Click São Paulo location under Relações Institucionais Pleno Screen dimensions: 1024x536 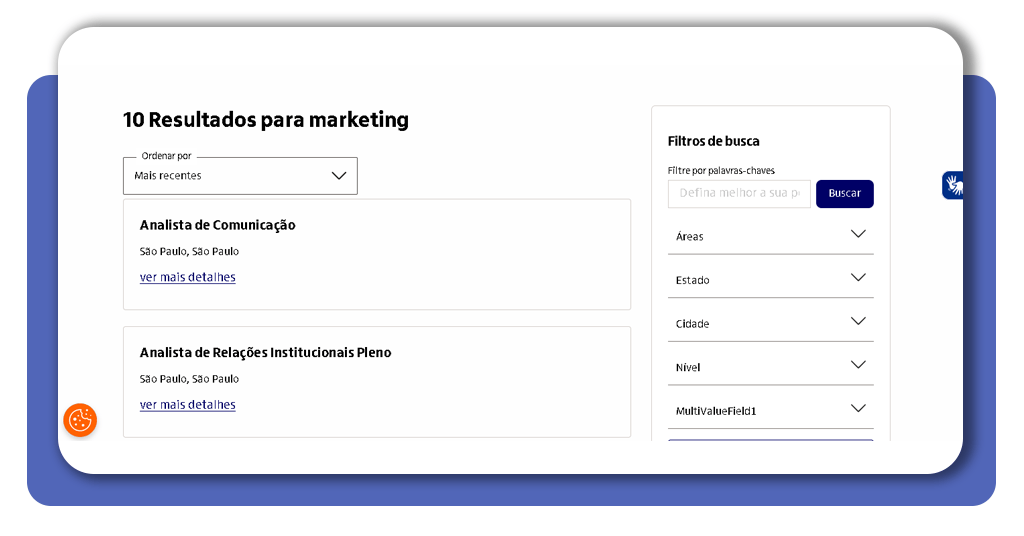click(189, 379)
